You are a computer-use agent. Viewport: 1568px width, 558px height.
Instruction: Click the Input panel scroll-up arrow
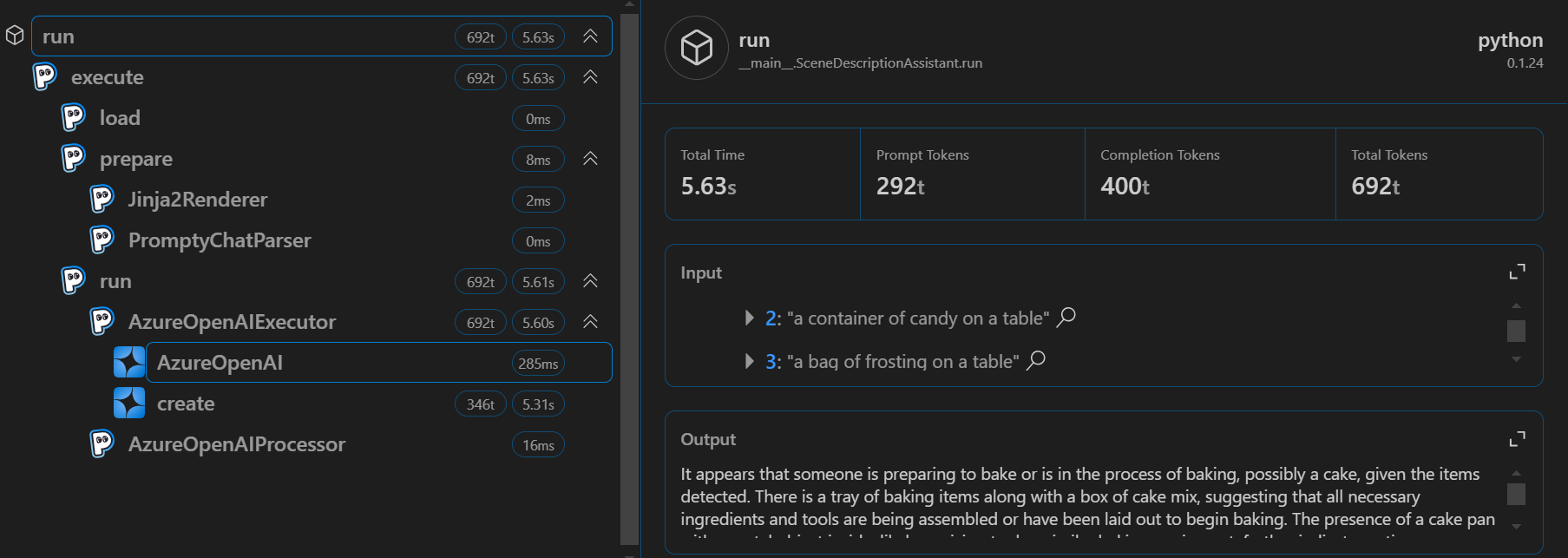click(1516, 305)
